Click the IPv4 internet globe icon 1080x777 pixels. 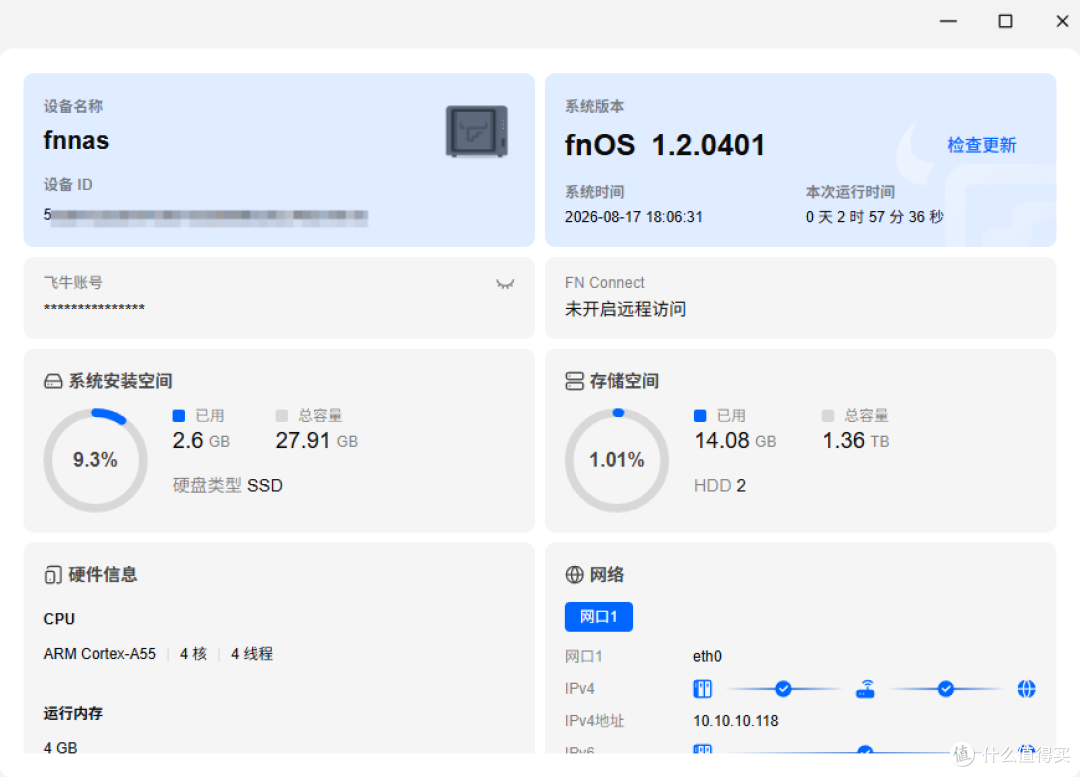[x=1026, y=689]
